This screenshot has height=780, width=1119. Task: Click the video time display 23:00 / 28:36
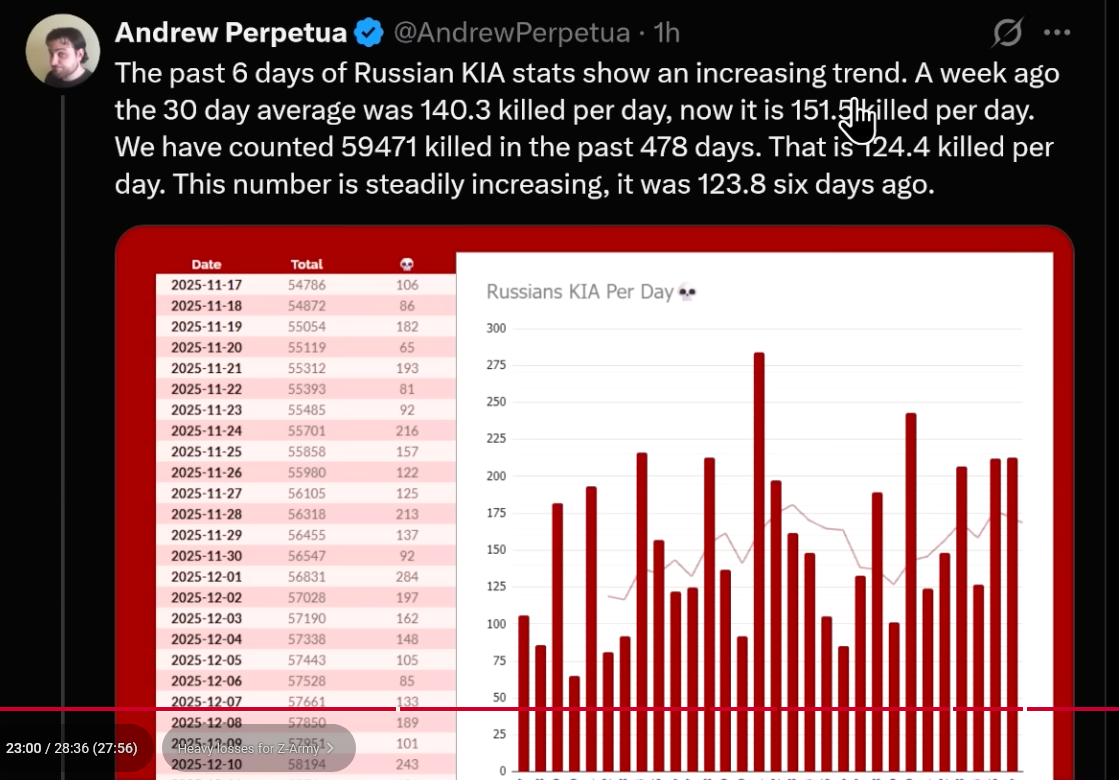tap(71, 748)
